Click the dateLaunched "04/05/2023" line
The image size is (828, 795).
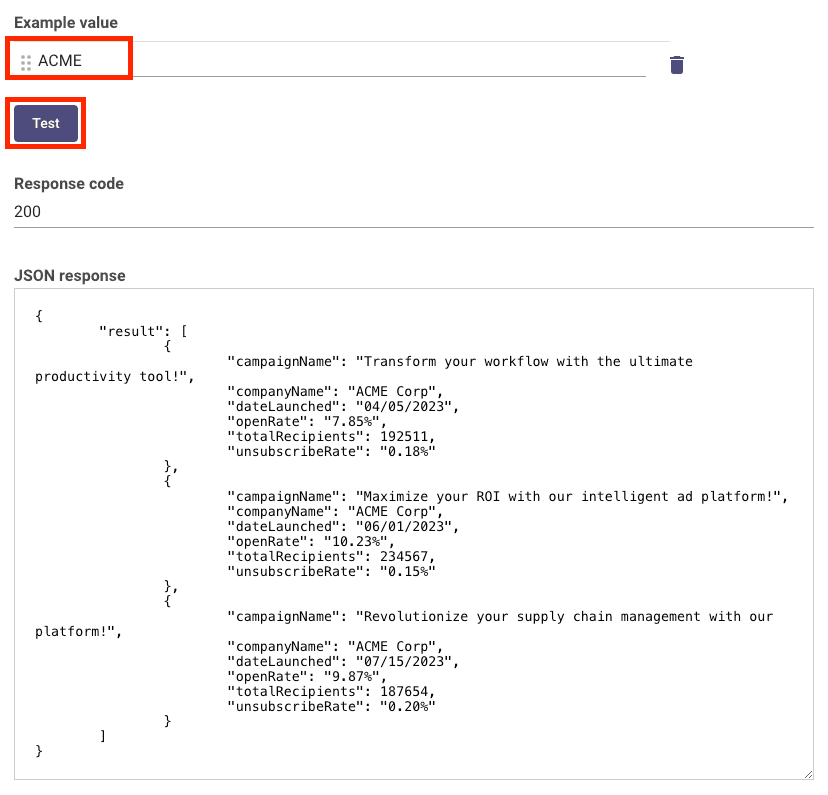pos(343,406)
